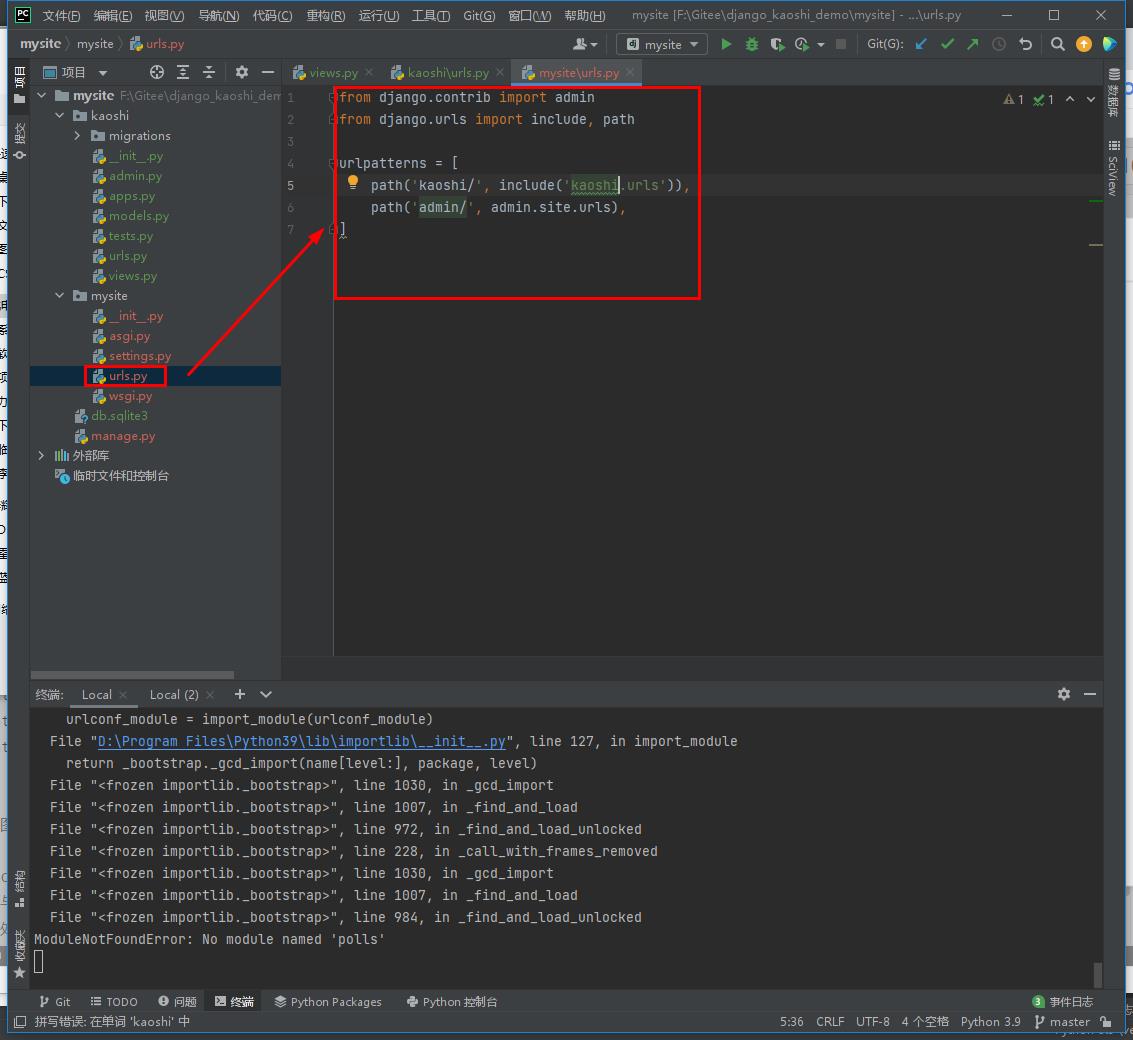Open project panel settings gear
This screenshot has width=1133, height=1040.
(x=241, y=72)
